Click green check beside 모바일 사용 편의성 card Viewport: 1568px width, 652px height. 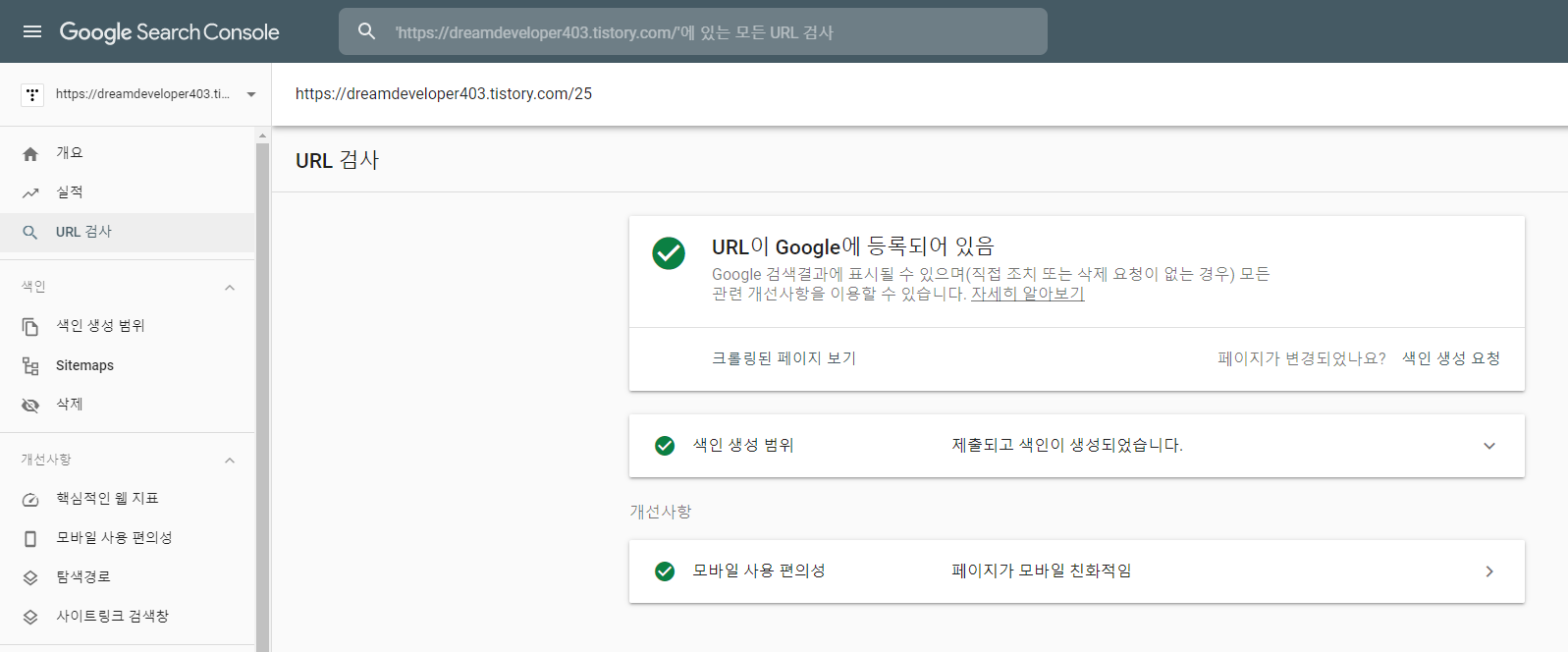(x=665, y=571)
